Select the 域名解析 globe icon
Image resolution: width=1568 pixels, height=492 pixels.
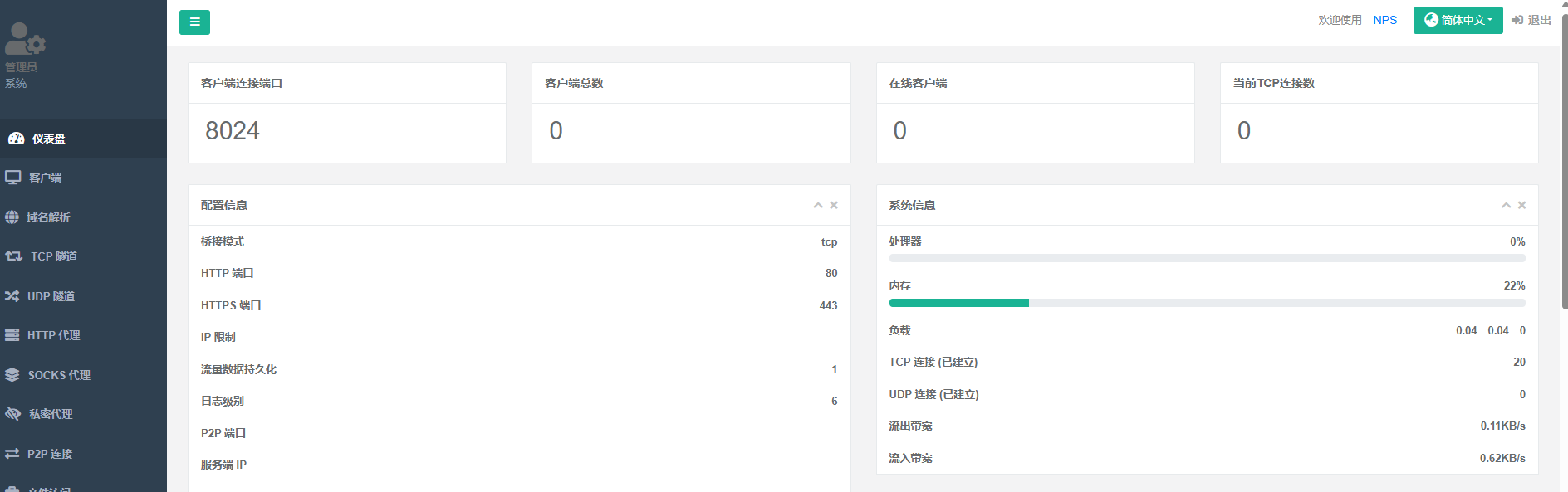(x=12, y=217)
